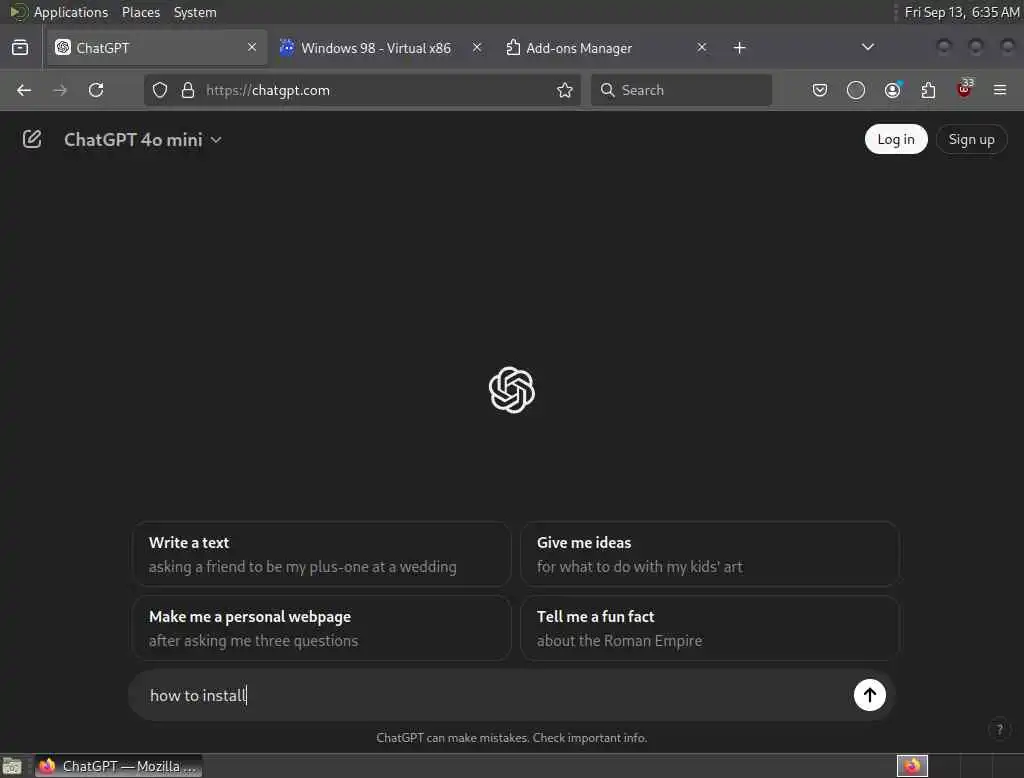The image size is (1024, 778).
Task: Open the Extensions puzzle-piece icon
Action: [x=928, y=90]
